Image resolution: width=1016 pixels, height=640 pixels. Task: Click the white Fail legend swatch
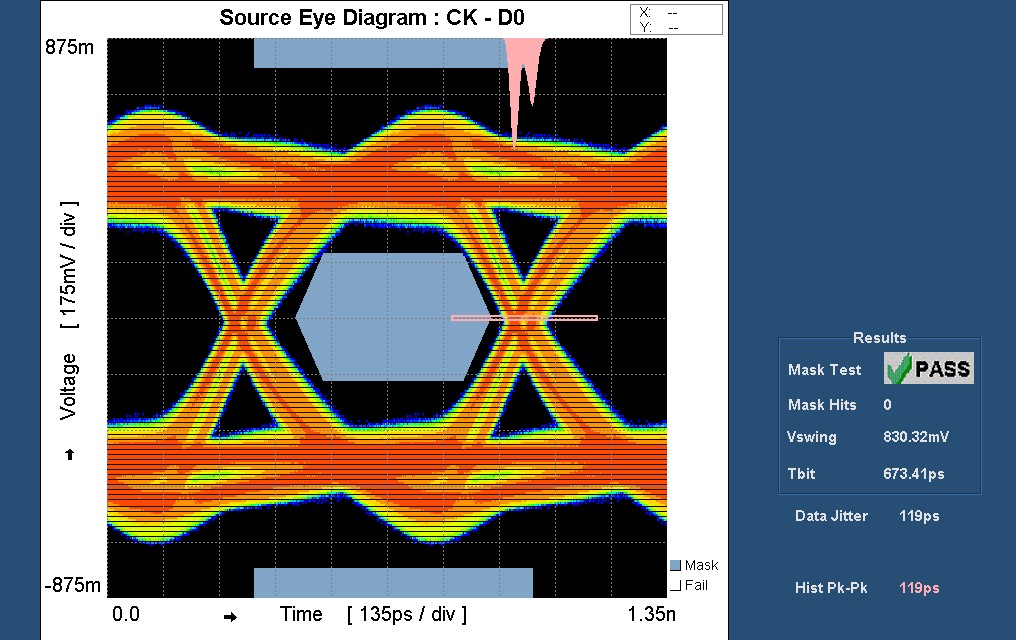[x=675, y=585]
